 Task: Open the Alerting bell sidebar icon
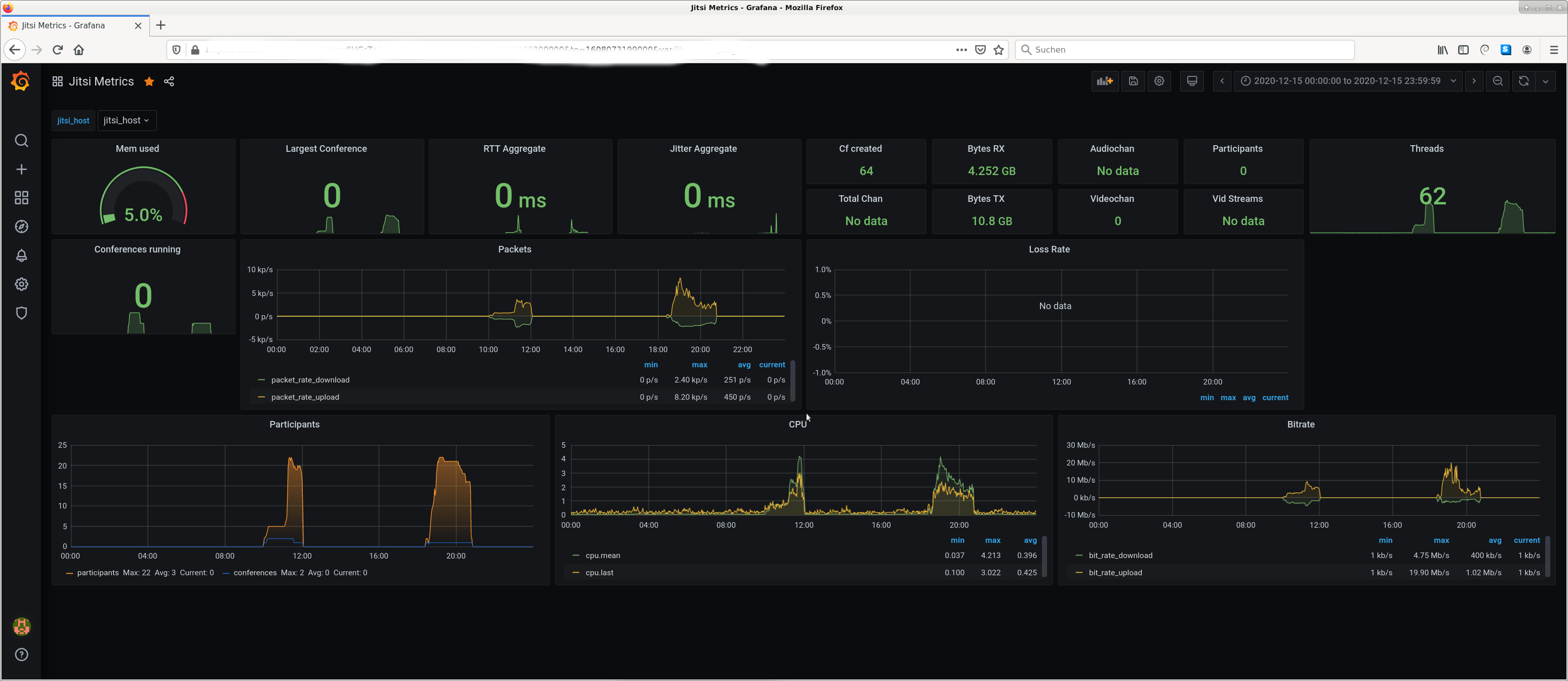pos(21,256)
